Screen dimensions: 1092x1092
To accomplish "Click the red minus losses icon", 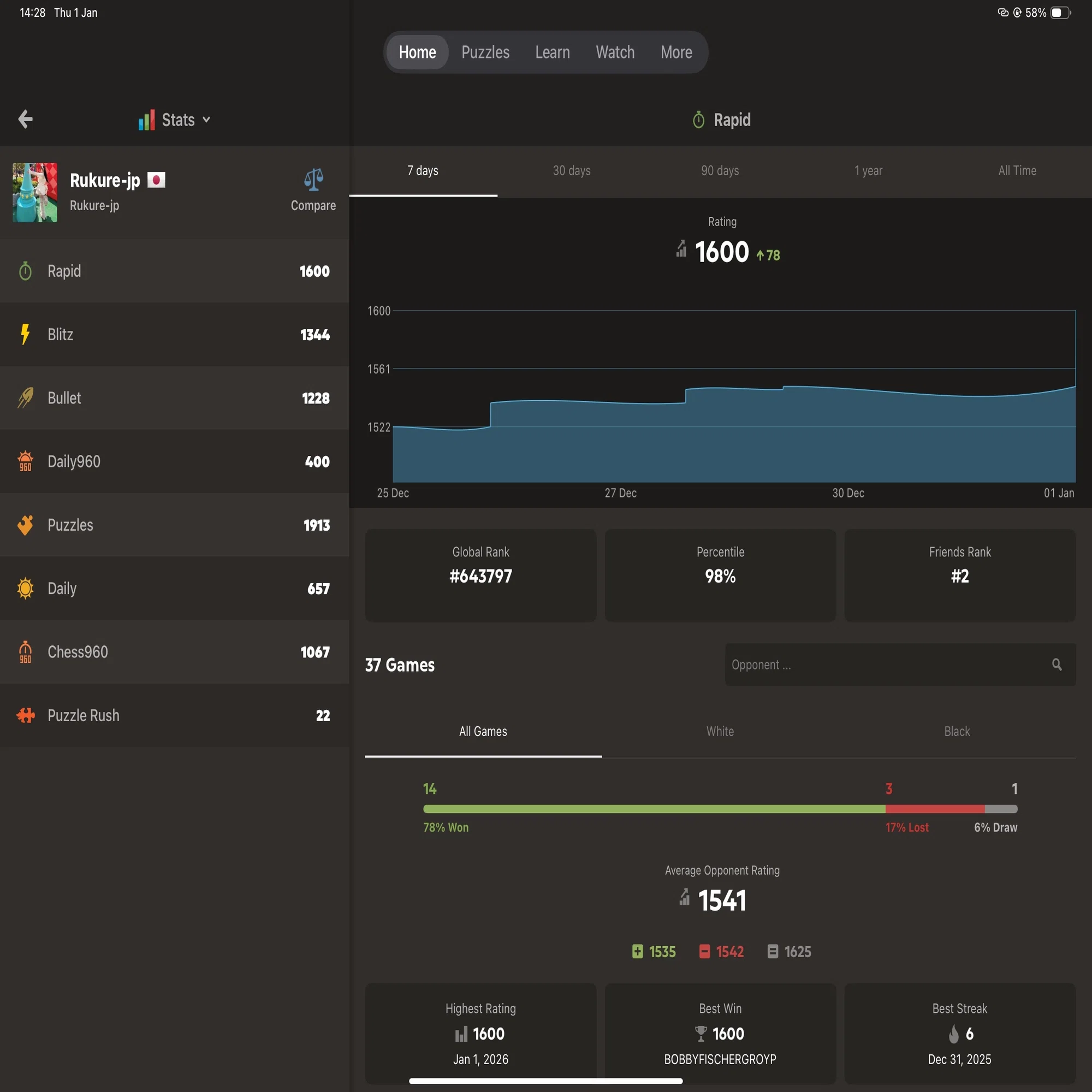I will coord(704,951).
